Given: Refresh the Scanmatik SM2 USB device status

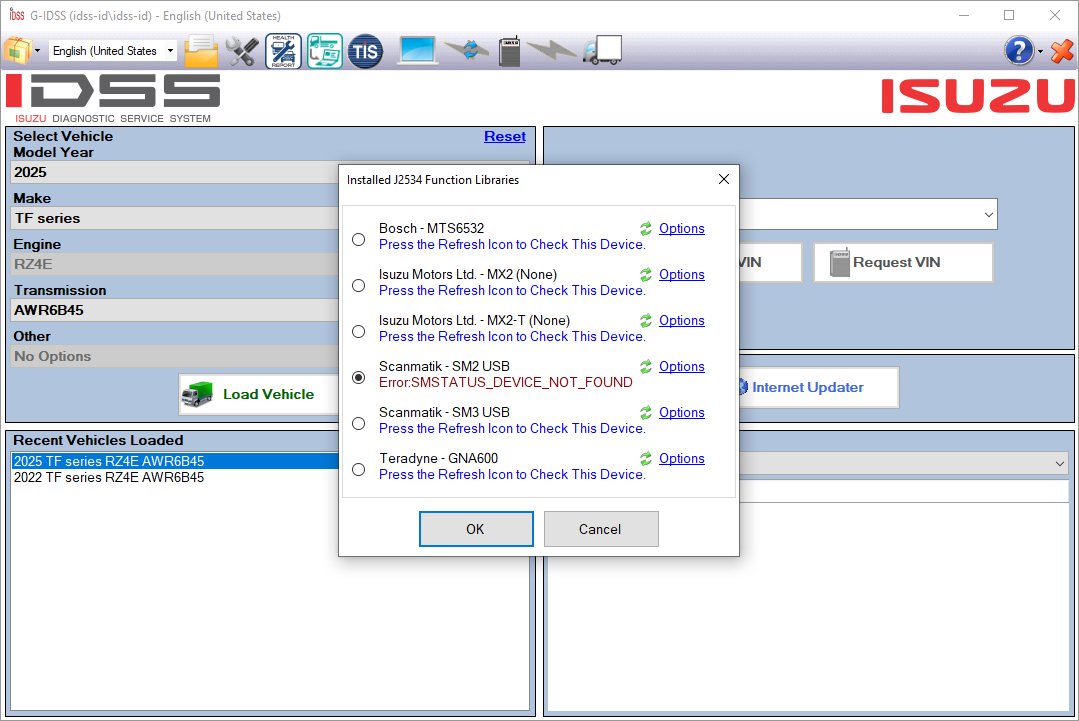Looking at the screenshot, I should 646,367.
